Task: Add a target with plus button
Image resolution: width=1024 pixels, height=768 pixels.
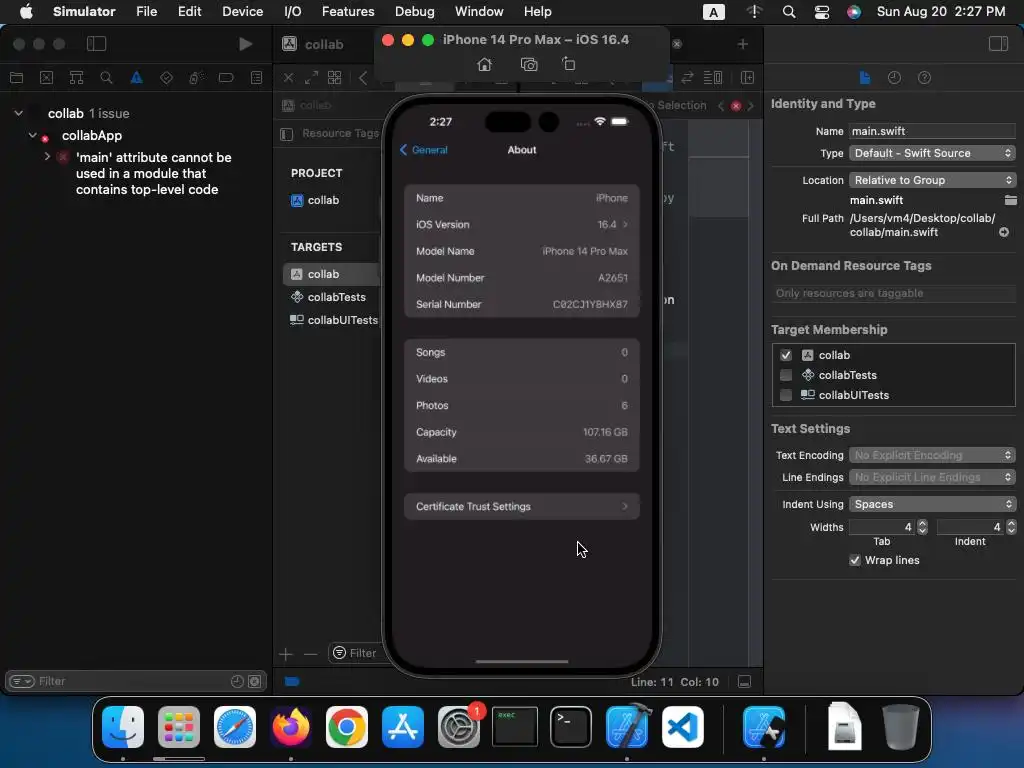Action: pyautogui.click(x=285, y=654)
